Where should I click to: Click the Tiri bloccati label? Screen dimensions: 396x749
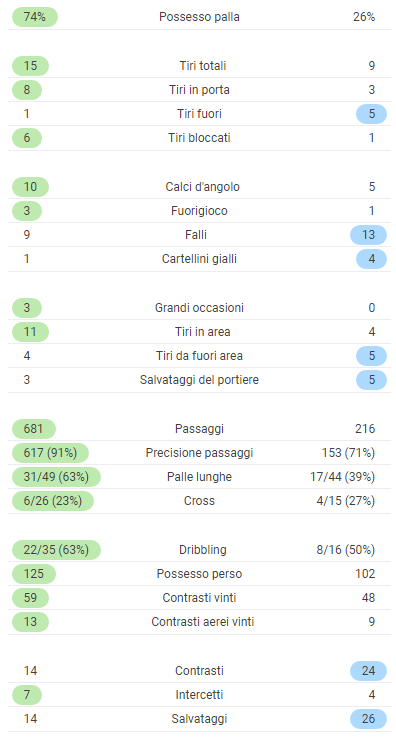coord(199,138)
